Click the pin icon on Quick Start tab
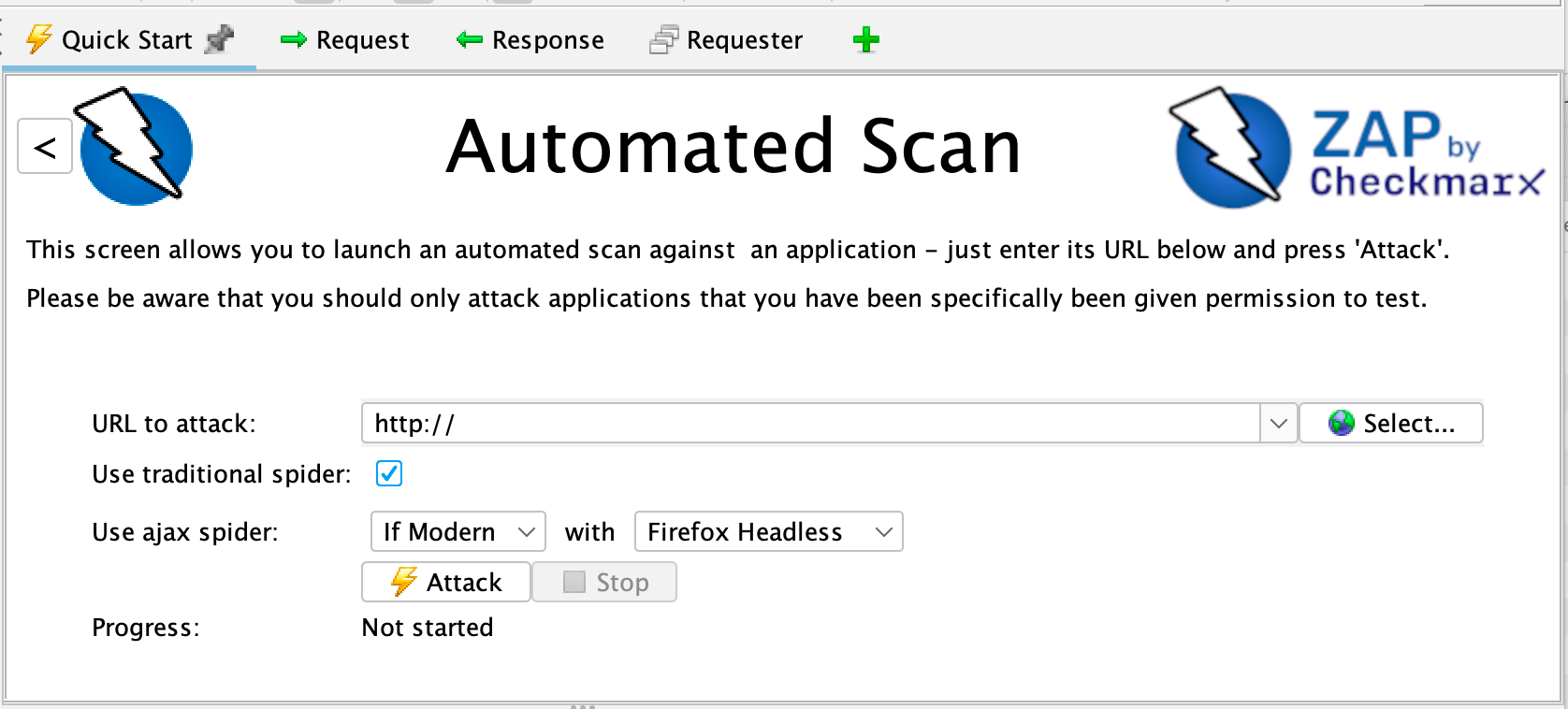Screen dimensions: 1568x709 pos(219,40)
